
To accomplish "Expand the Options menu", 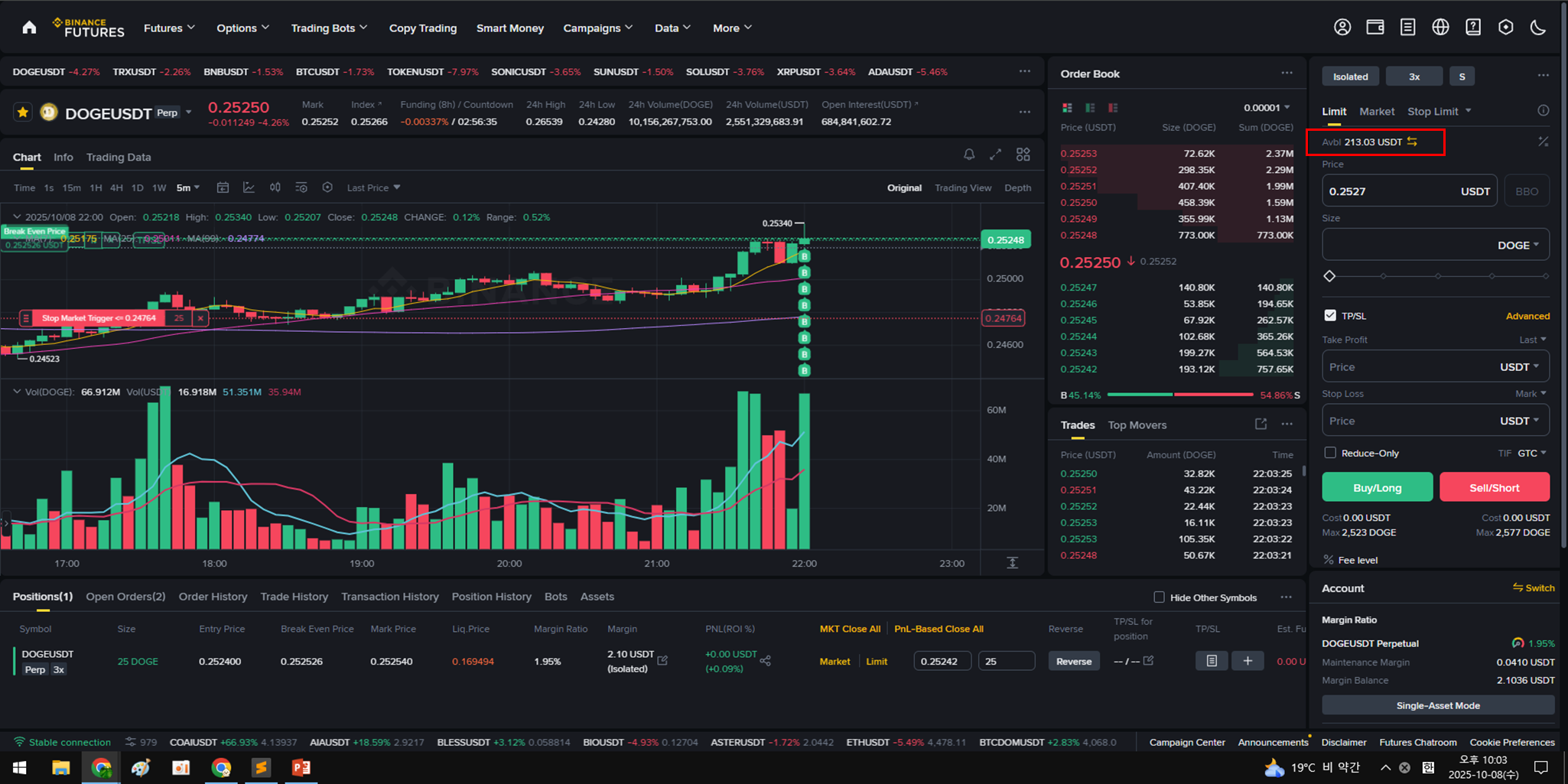I will point(243,28).
